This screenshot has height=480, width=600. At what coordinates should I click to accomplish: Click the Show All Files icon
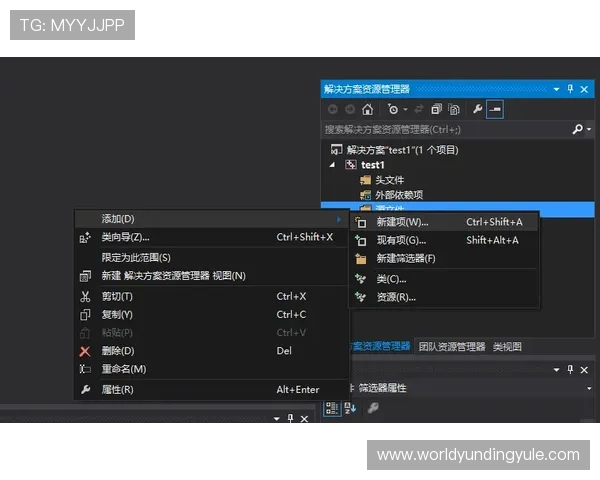click(454, 109)
